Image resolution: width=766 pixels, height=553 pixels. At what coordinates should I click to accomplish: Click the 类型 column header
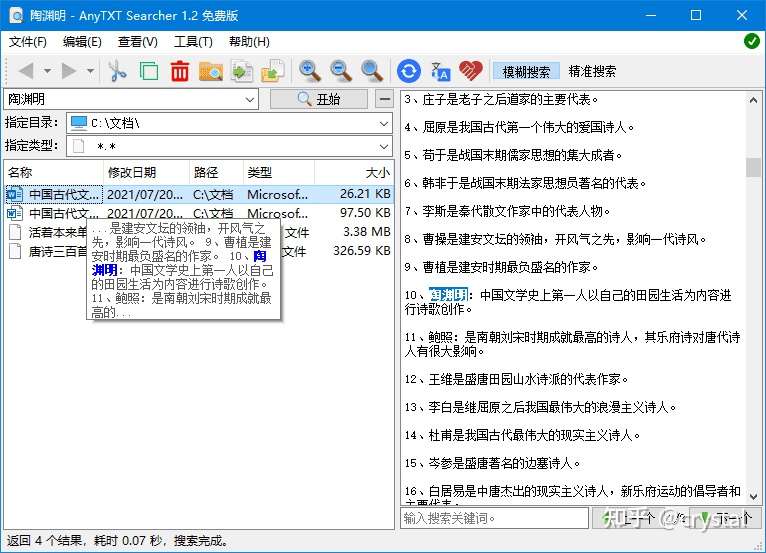pos(278,172)
